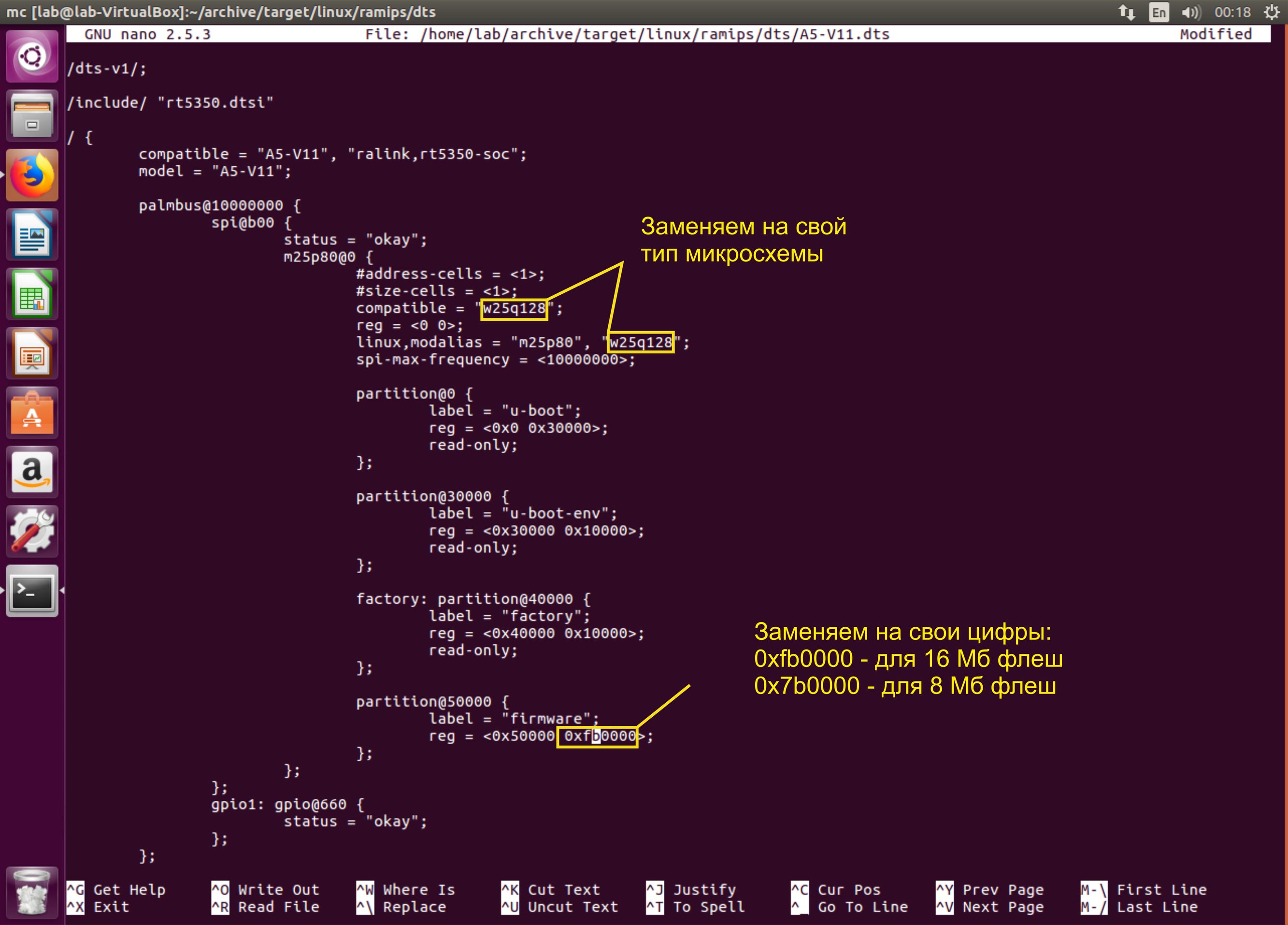Screen dimensions: 1288x925
Task: Click the ^W Where Is shortcut
Action: click(x=405, y=889)
